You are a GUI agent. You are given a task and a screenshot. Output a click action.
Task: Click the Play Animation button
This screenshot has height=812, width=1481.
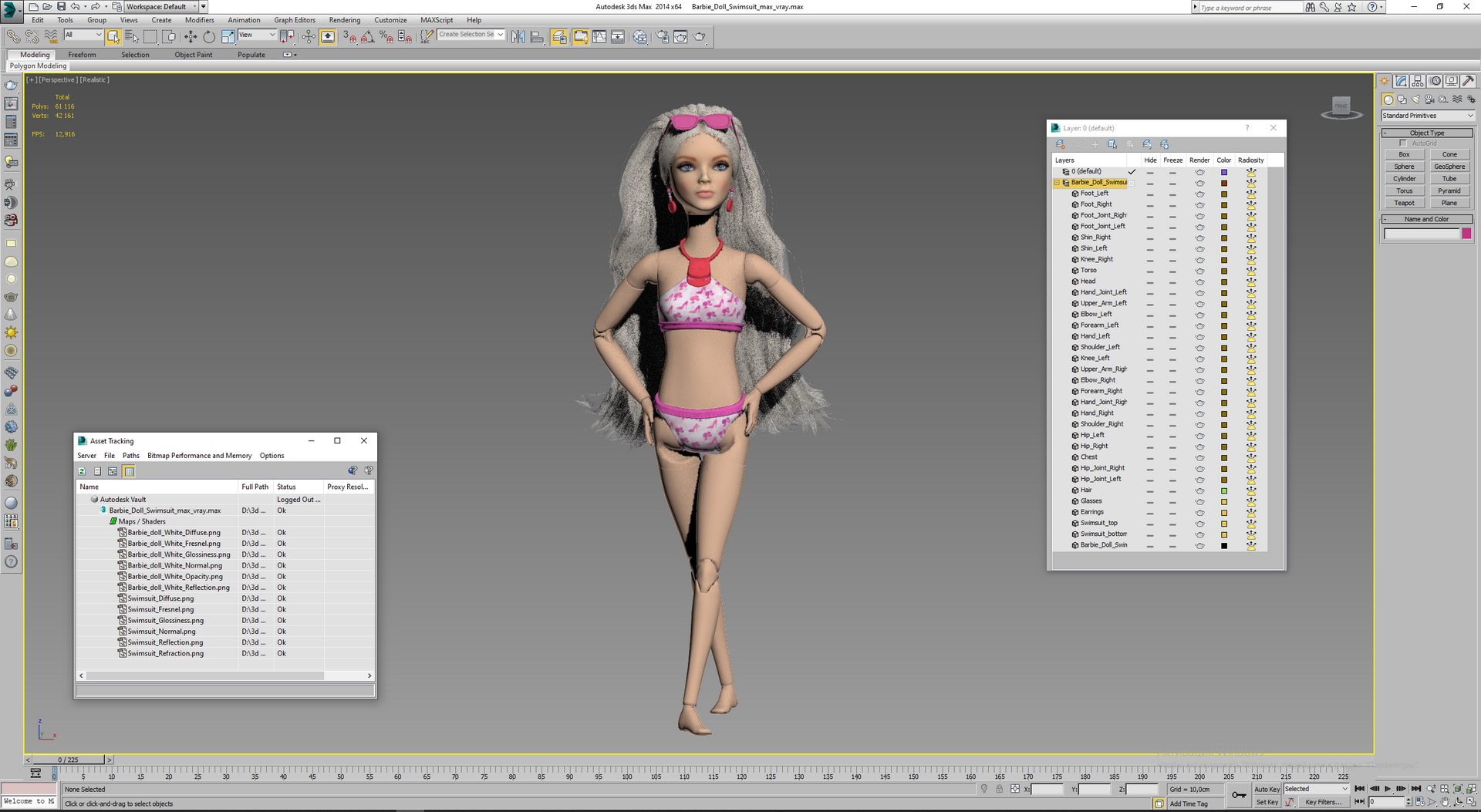pyautogui.click(x=1388, y=789)
